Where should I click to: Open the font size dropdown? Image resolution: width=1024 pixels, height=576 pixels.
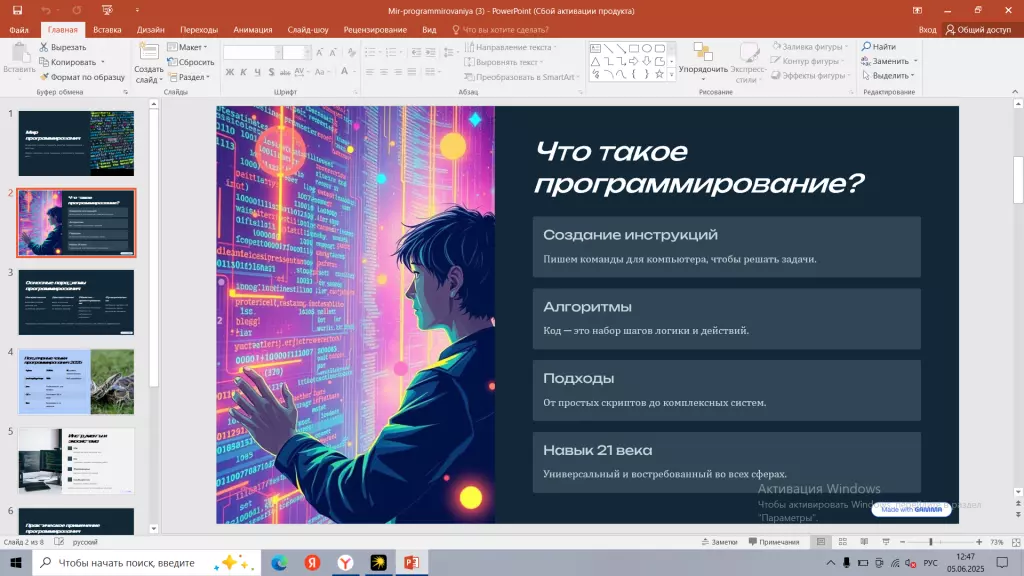point(307,51)
